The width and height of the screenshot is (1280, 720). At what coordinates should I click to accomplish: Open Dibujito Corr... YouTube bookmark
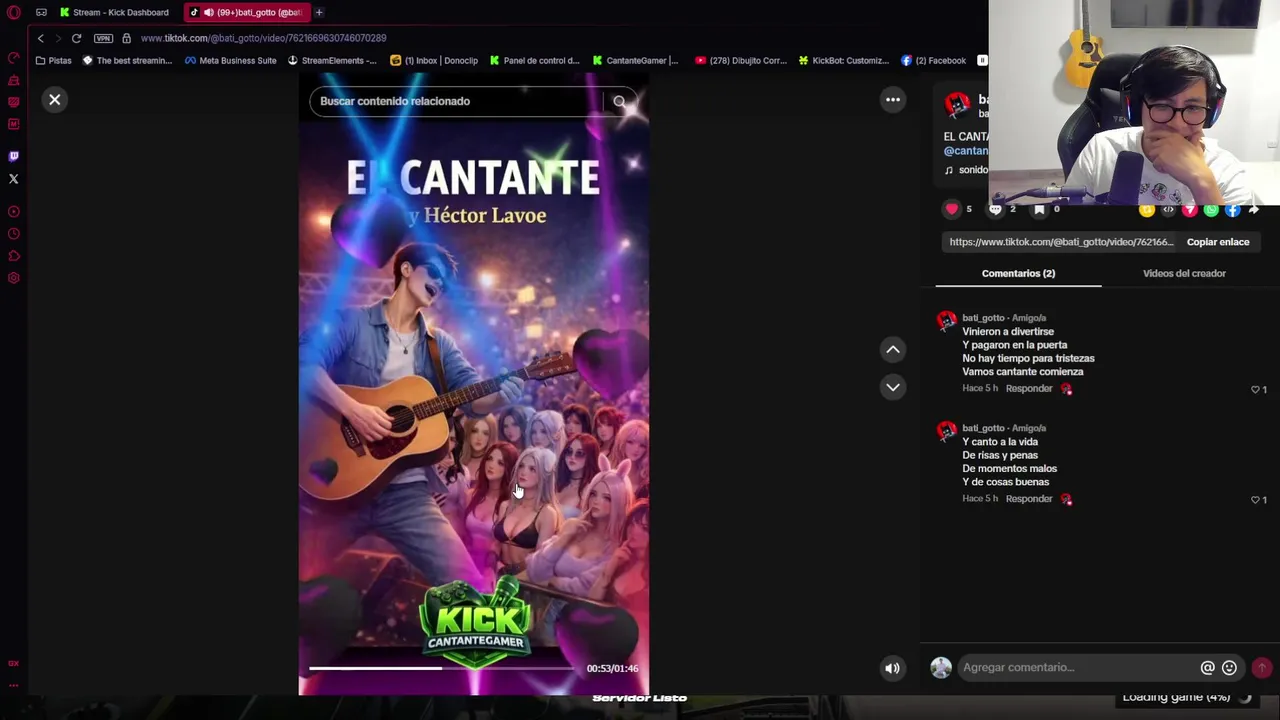tap(741, 60)
